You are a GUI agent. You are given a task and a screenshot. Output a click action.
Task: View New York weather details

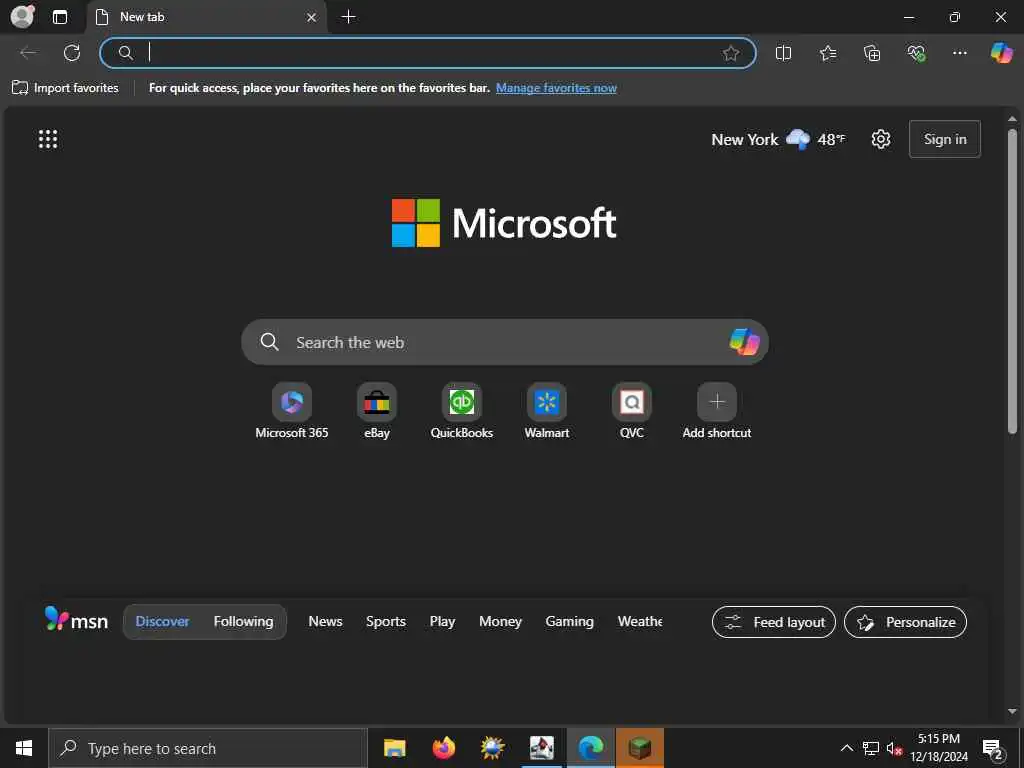click(778, 139)
